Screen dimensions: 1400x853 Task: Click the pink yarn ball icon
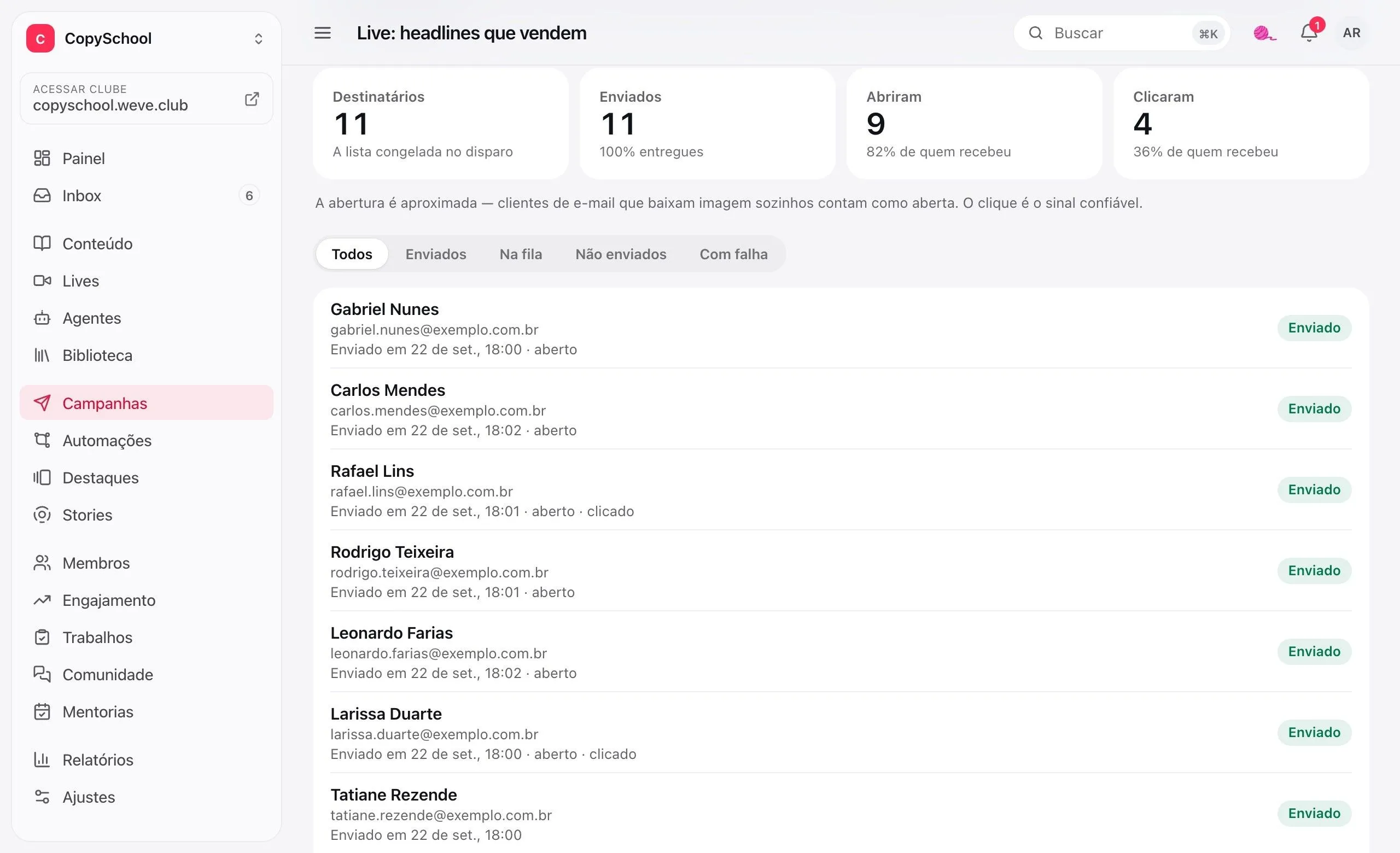coord(1264,33)
